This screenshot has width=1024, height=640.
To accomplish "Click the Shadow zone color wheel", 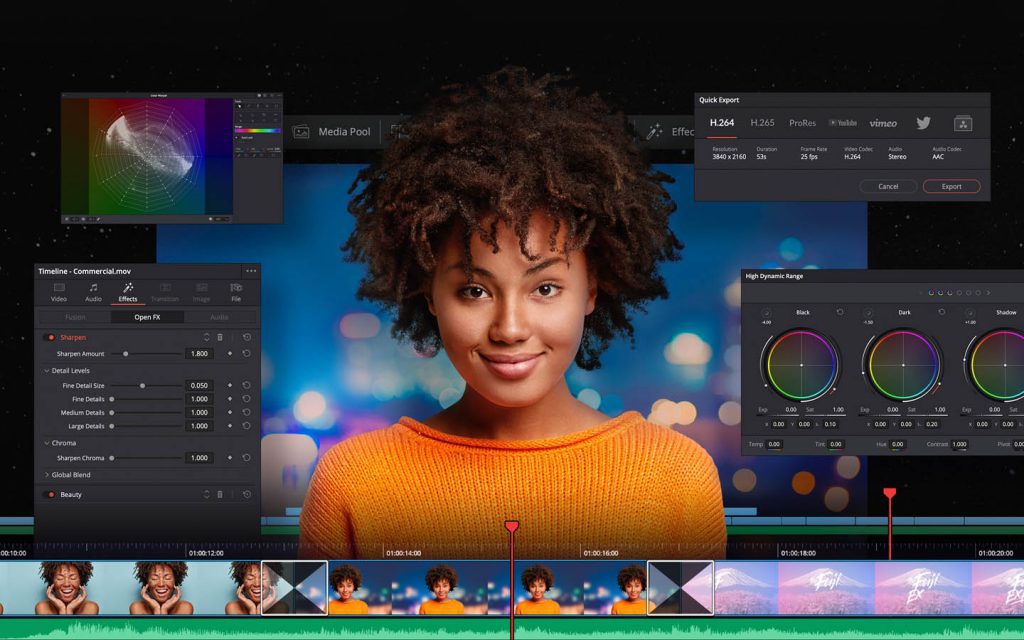I will [x=999, y=365].
